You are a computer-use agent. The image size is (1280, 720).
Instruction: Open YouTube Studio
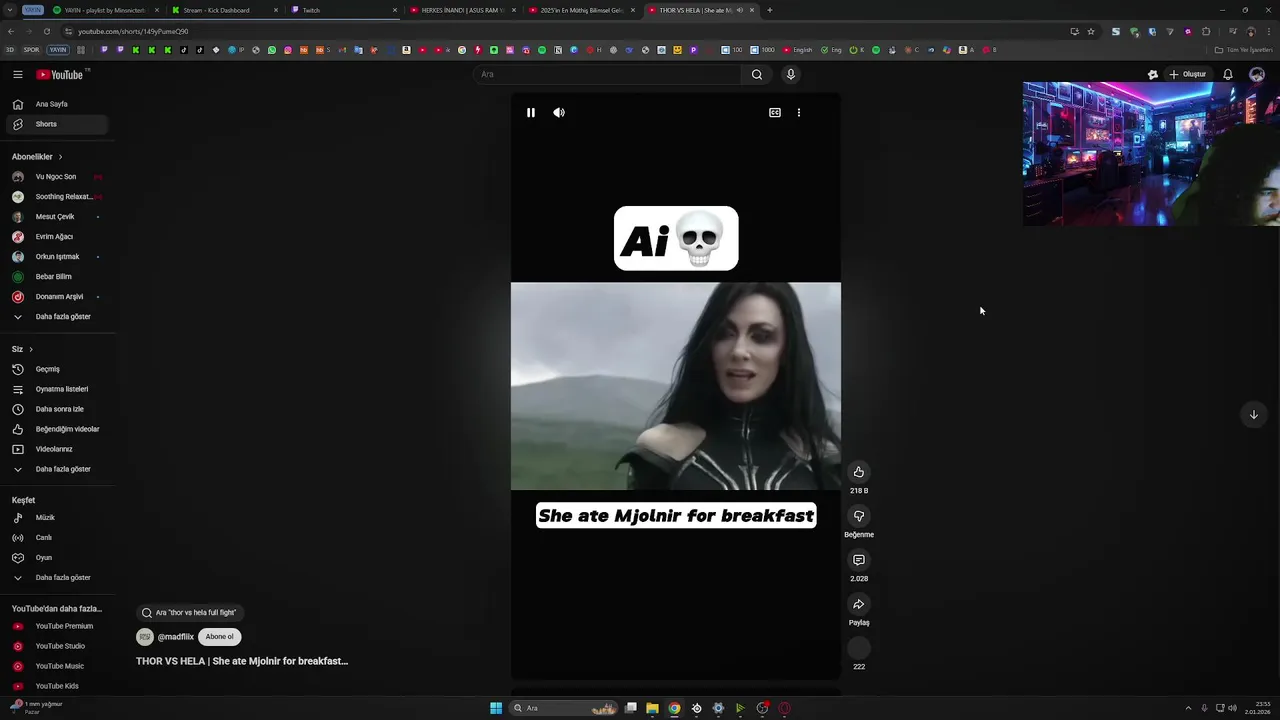[x=57, y=646]
